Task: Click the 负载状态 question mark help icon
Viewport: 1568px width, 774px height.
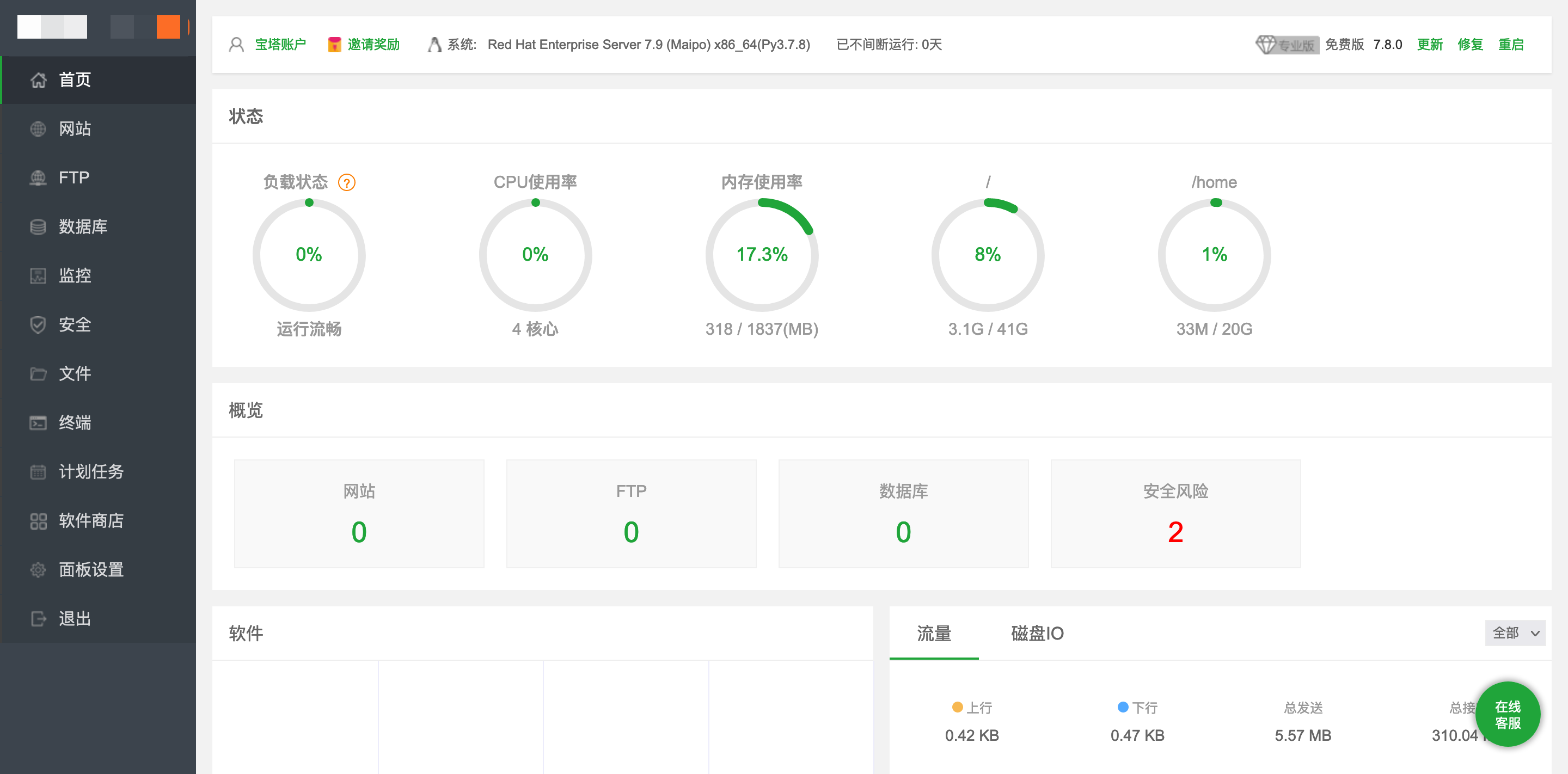Action: pyautogui.click(x=346, y=182)
